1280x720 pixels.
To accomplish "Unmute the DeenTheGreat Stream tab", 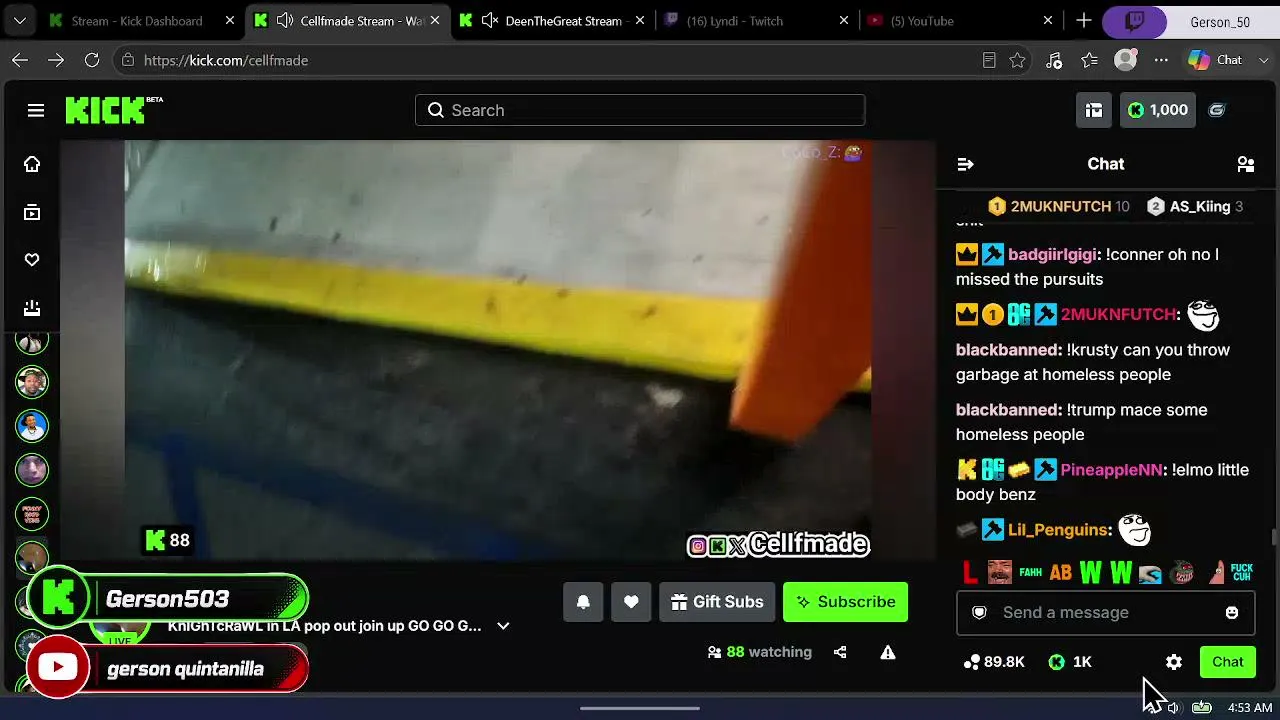I will pos(490,21).
